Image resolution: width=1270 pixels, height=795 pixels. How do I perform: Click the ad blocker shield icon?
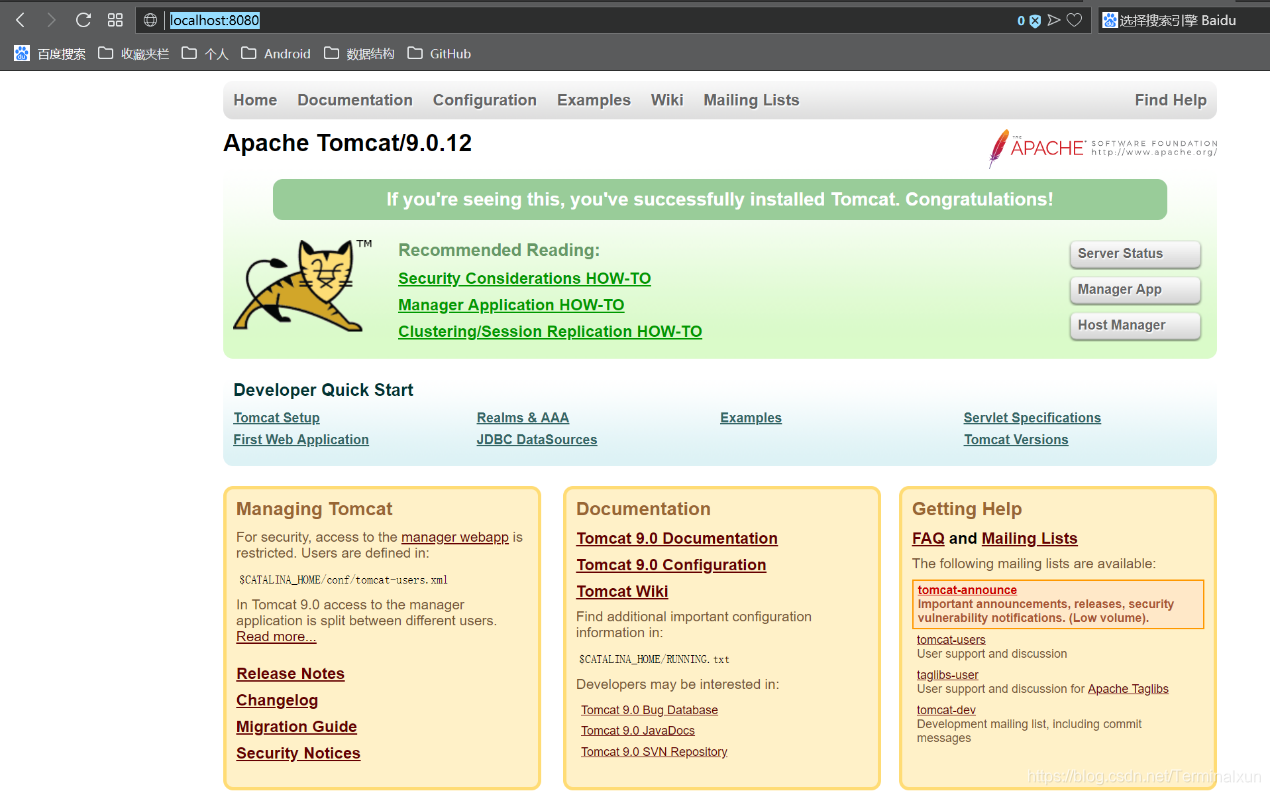coord(1035,21)
